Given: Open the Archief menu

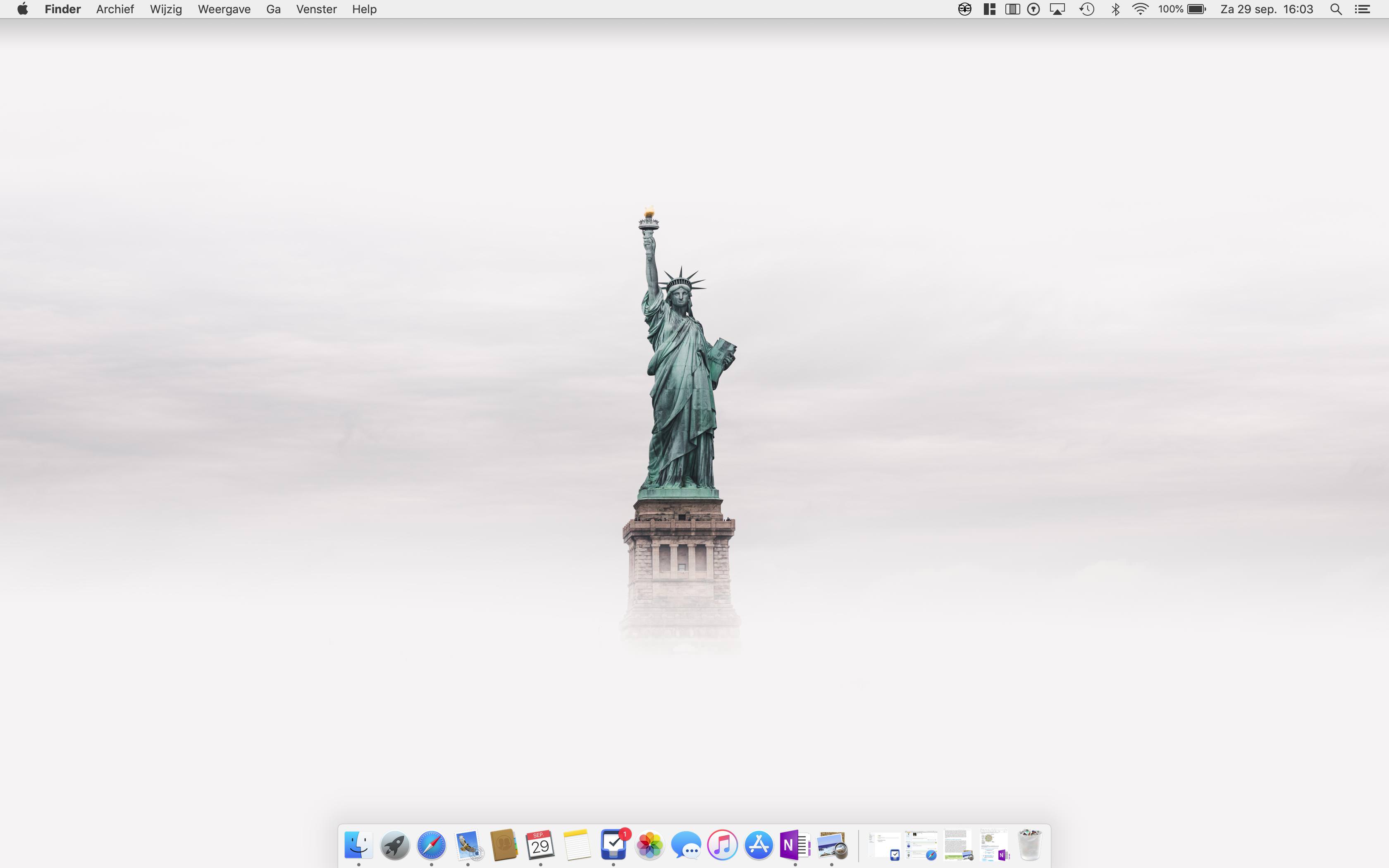Looking at the screenshot, I should [x=115, y=9].
